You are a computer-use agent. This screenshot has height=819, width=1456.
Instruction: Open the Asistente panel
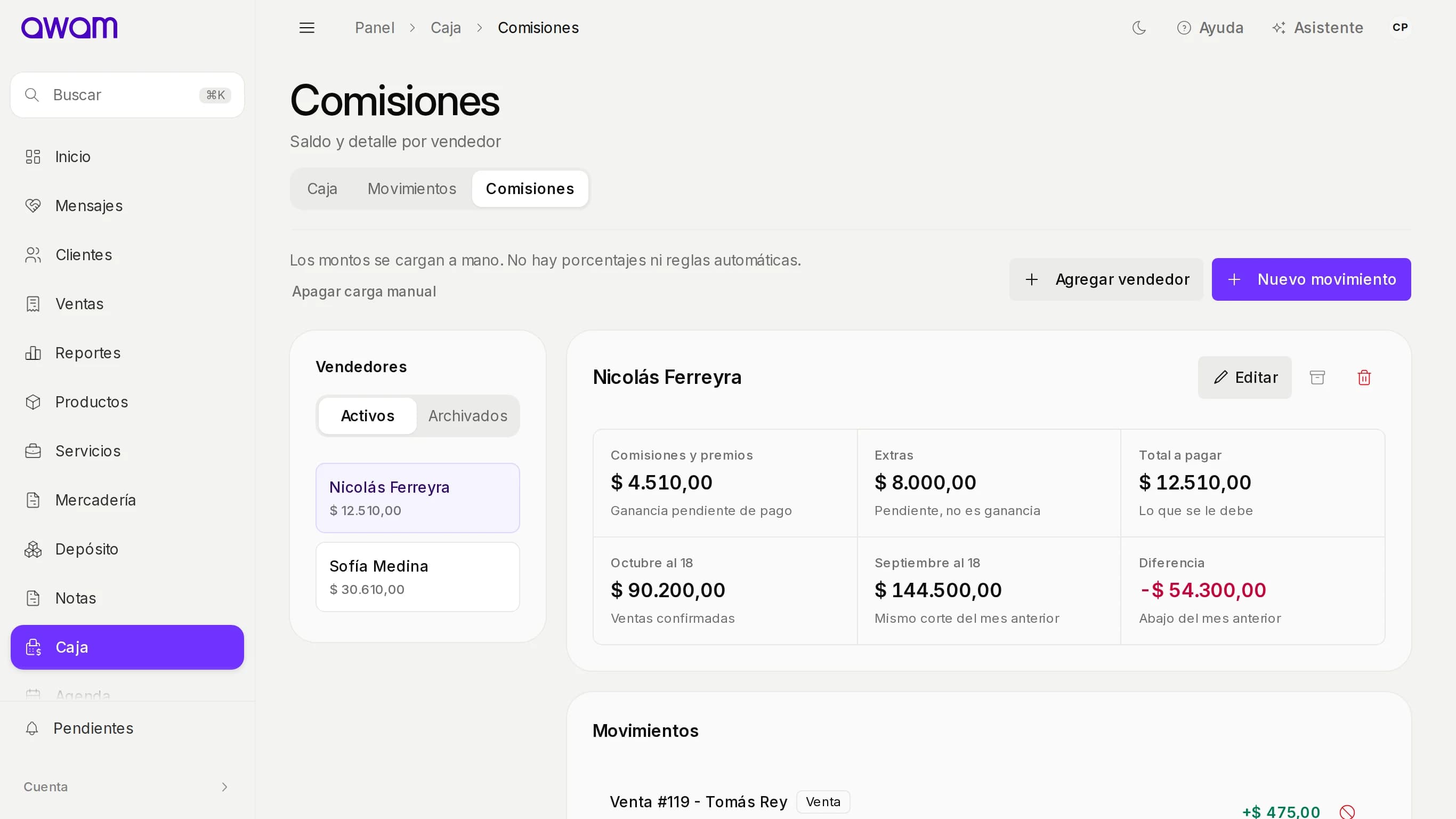pos(1317,28)
